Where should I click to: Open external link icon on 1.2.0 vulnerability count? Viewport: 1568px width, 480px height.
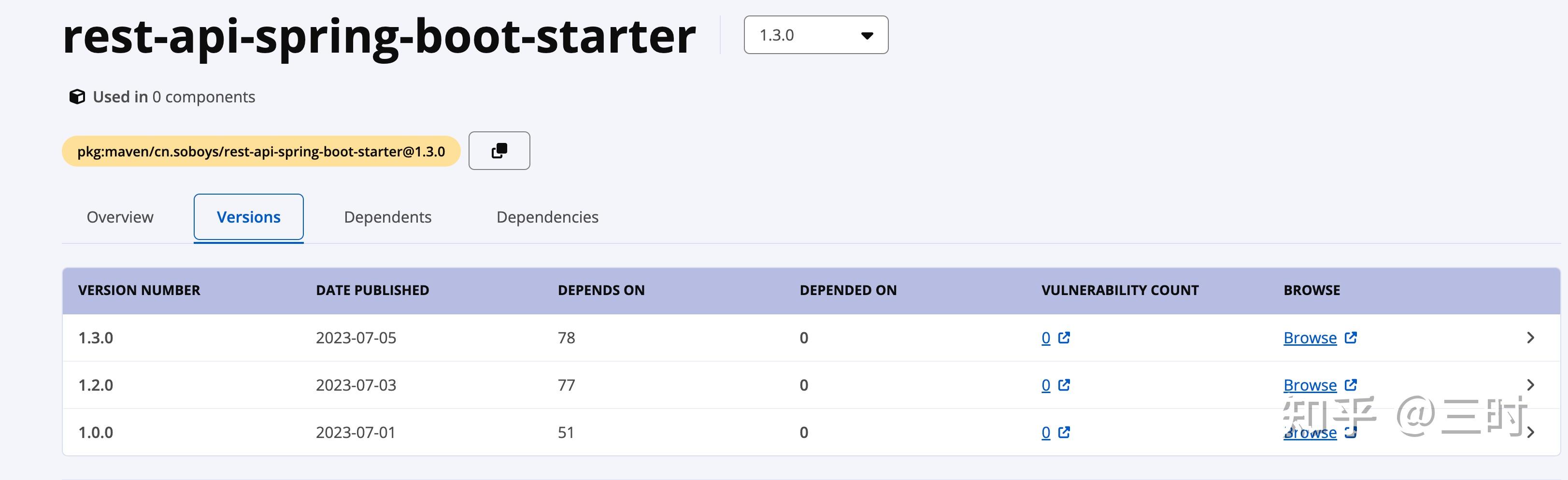click(x=1064, y=384)
